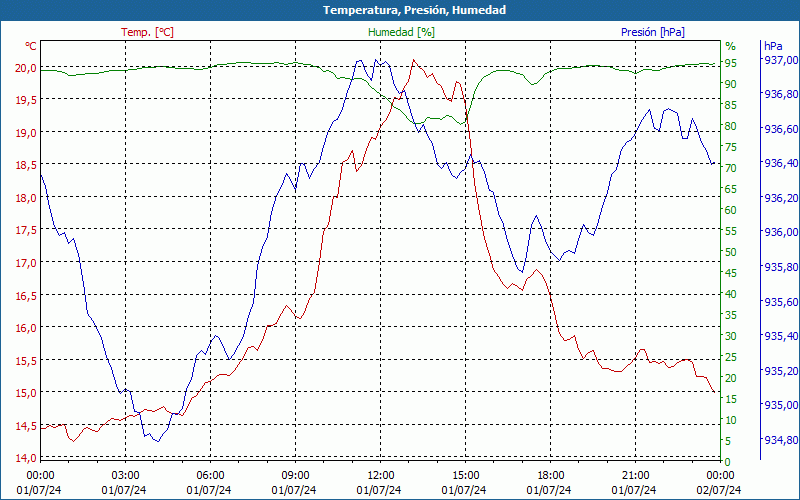This screenshot has width=800, height=500.
Task: Click the green "35" humidity axis value
Action: (x=731, y=315)
